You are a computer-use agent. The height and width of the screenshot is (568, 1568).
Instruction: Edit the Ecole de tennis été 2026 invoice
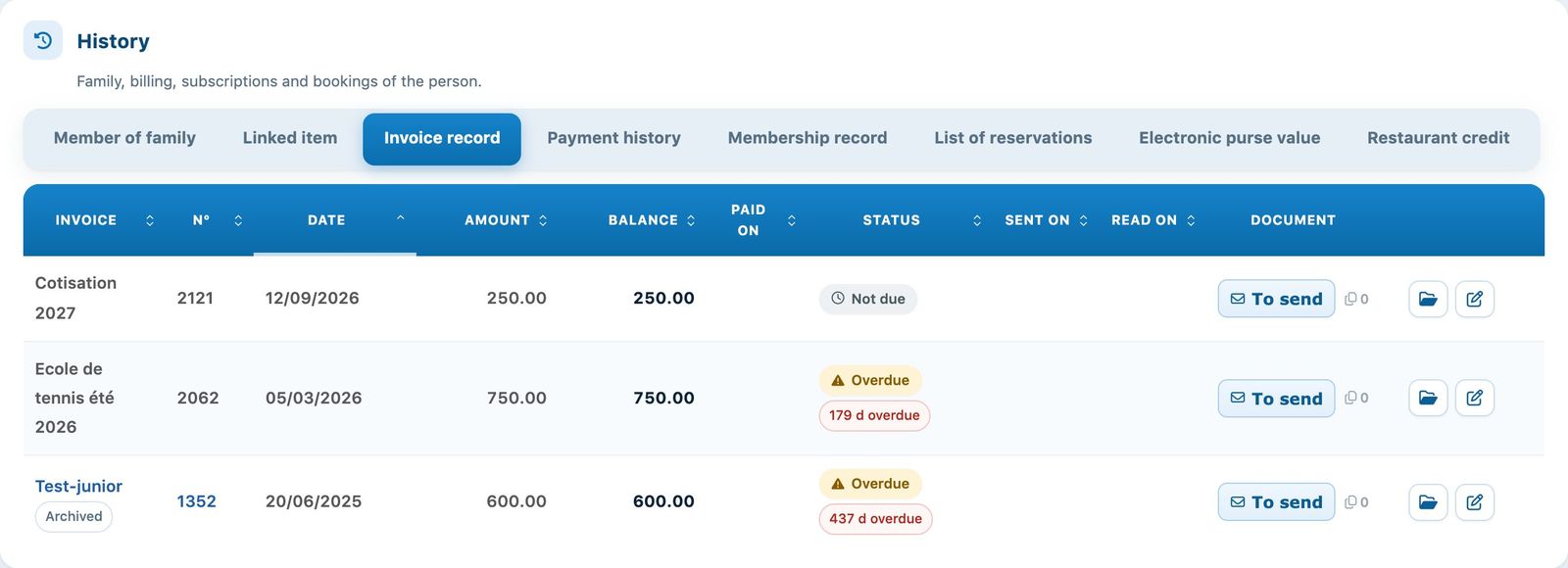1475,398
